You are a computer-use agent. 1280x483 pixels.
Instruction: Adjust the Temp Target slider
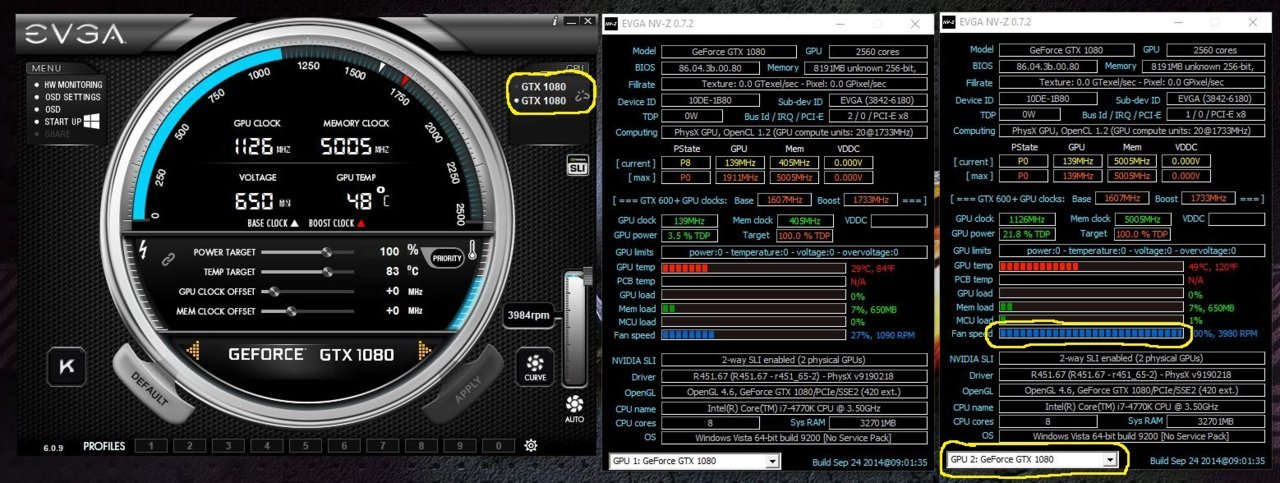point(307,271)
